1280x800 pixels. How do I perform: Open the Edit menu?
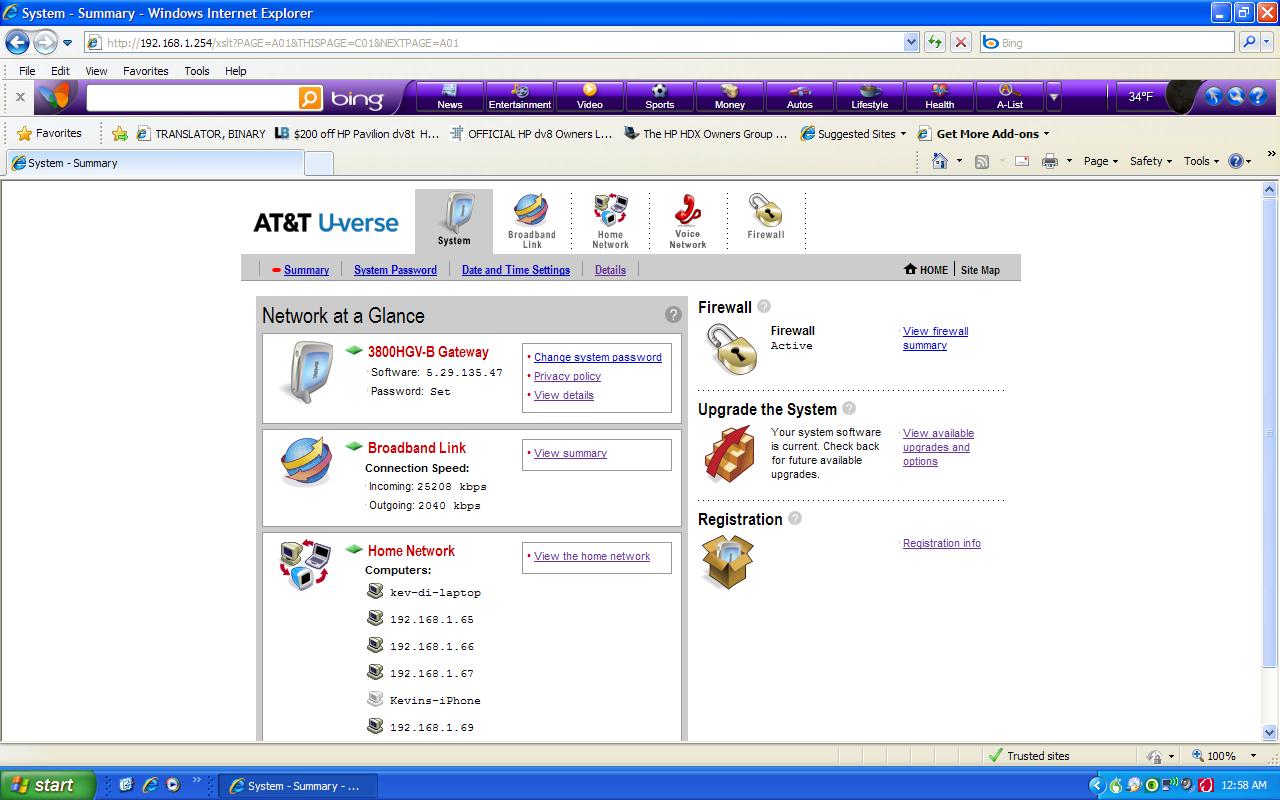click(x=60, y=71)
